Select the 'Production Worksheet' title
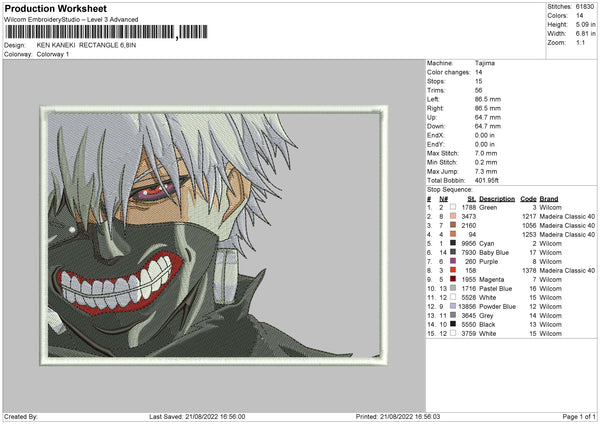This screenshot has height=424, width=600. coord(55,8)
